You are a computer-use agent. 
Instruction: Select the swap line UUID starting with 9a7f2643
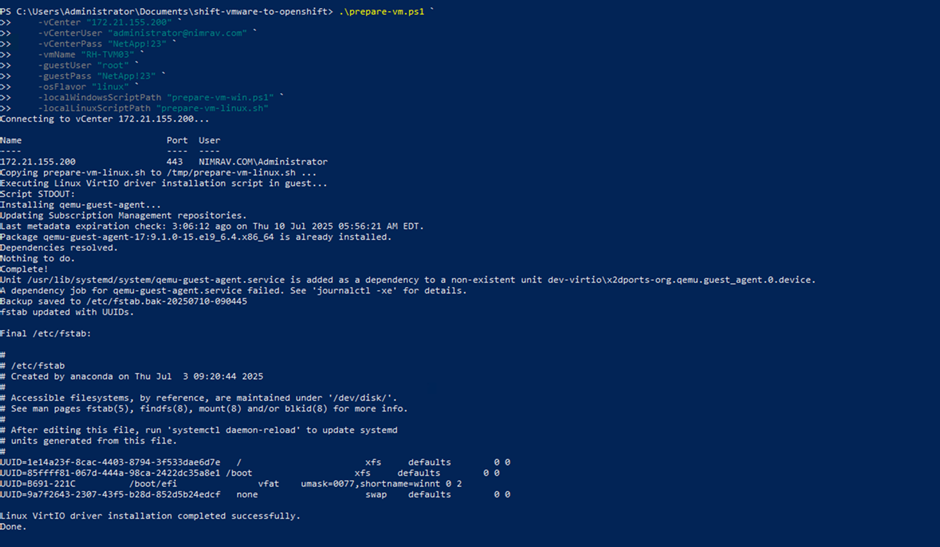click(x=110, y=494)
